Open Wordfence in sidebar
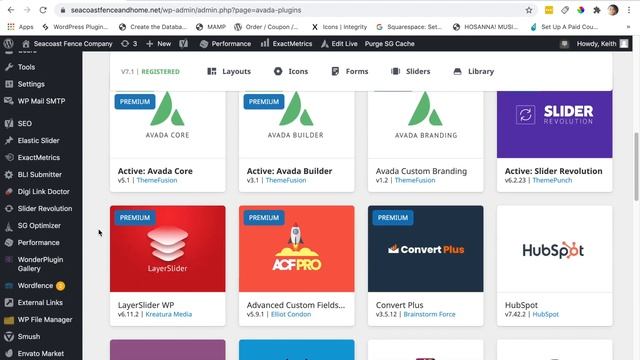This screenshot has width=640, height=360. pos(35,286)
